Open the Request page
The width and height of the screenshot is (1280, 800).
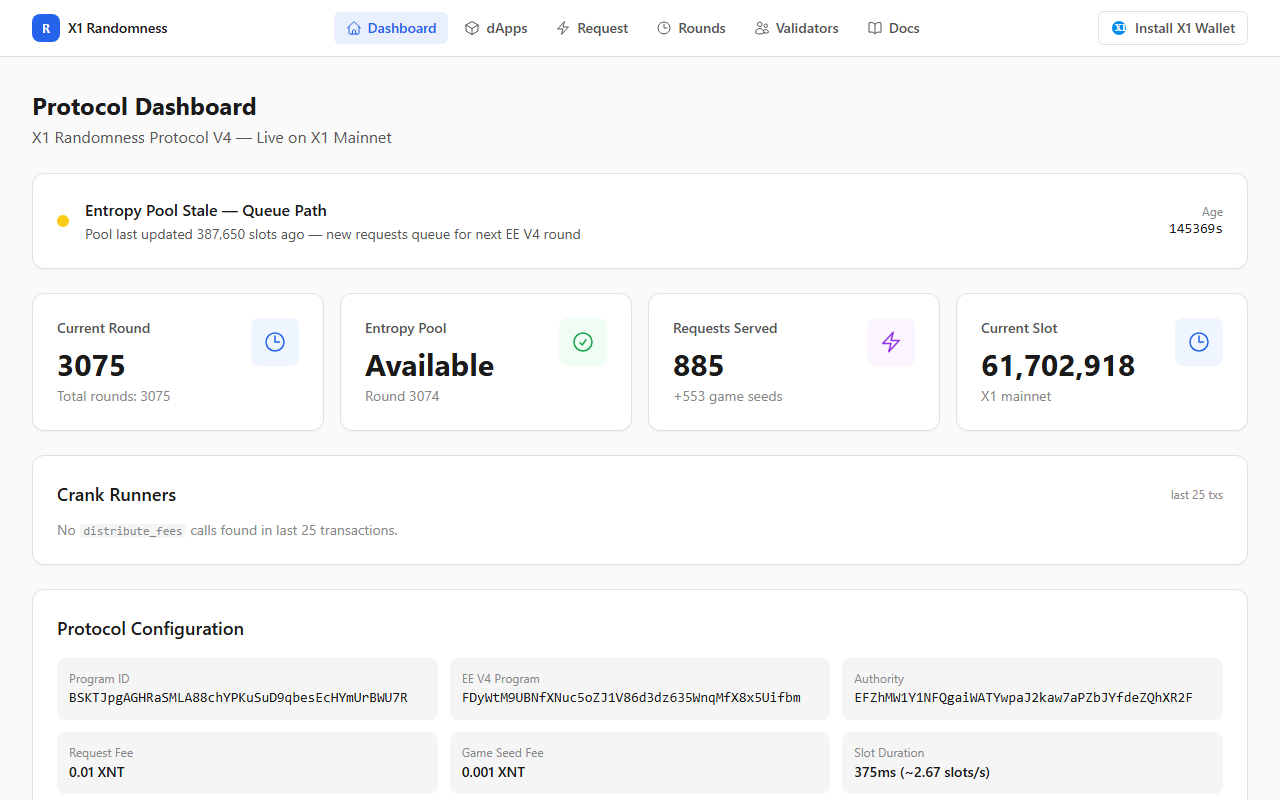tap(592, 28)
